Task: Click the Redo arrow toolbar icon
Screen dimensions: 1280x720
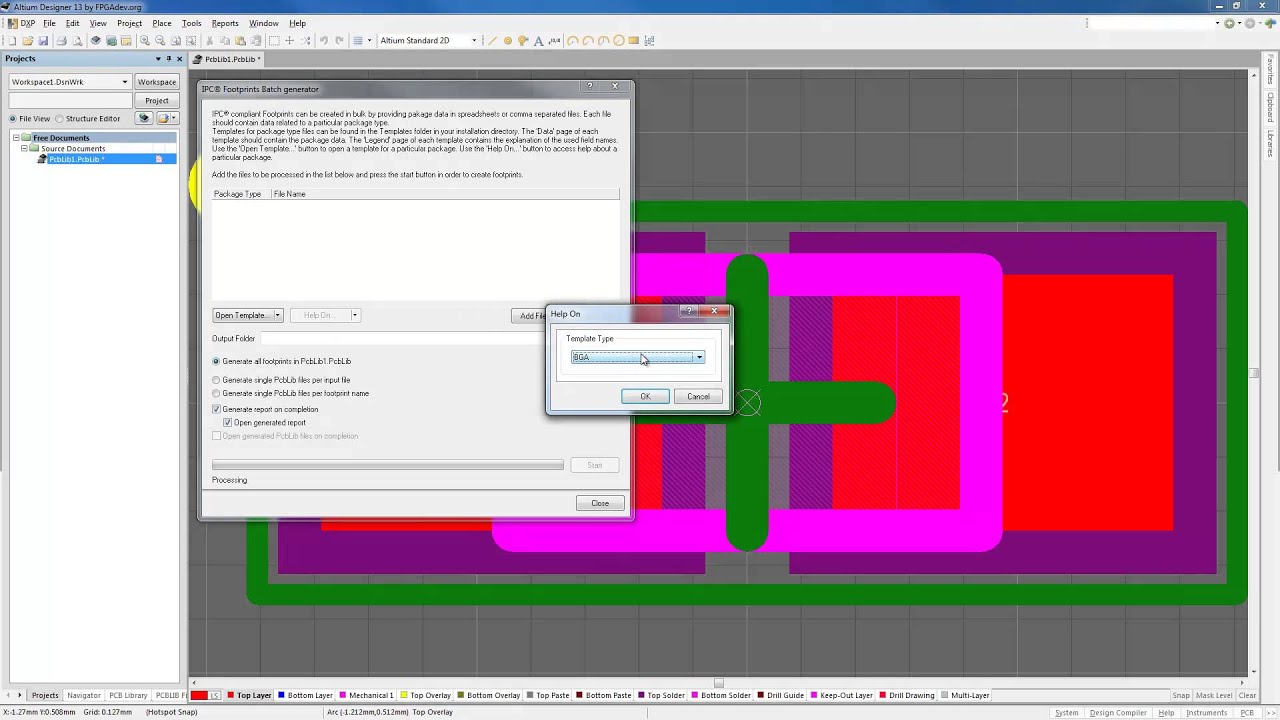Action: pyautogui.click(x=339, y=41)
